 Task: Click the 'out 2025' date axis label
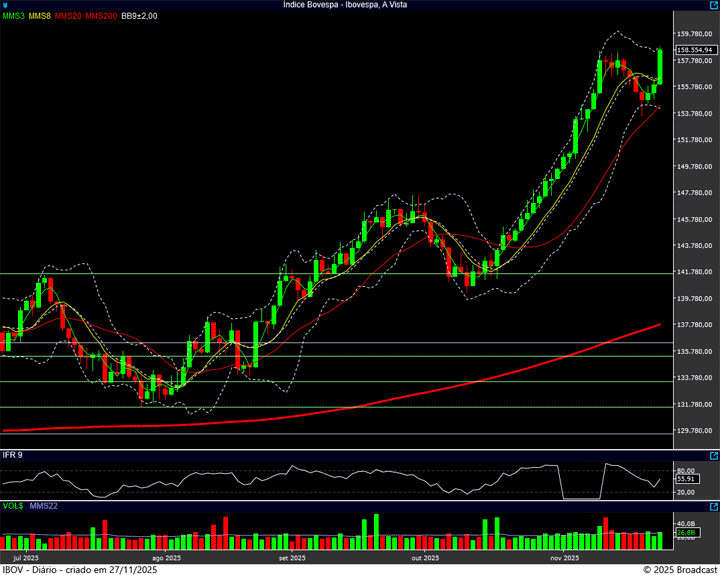(x=425, y=557)
